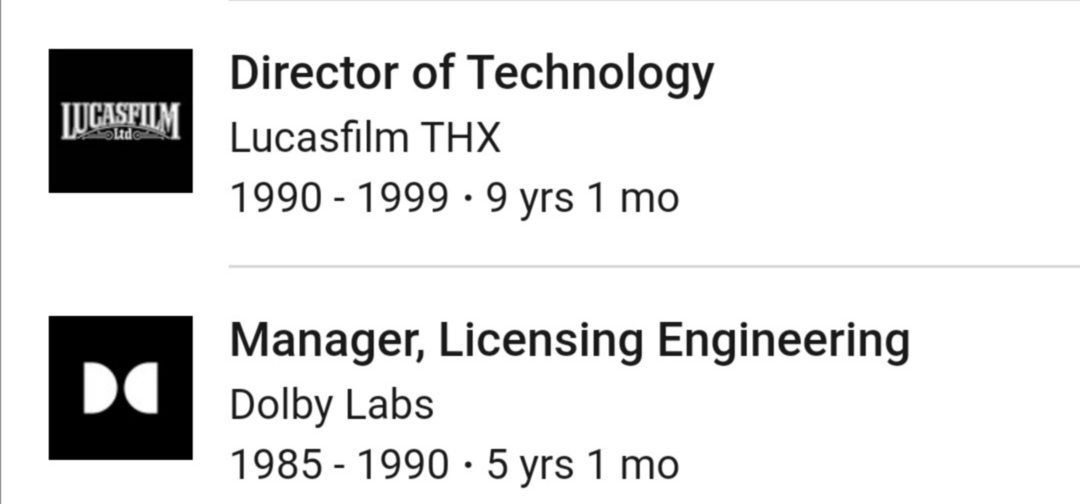Tap the word "Engineering" in job title
This screenshot has width=1080, height=504.
click(783, 341)
